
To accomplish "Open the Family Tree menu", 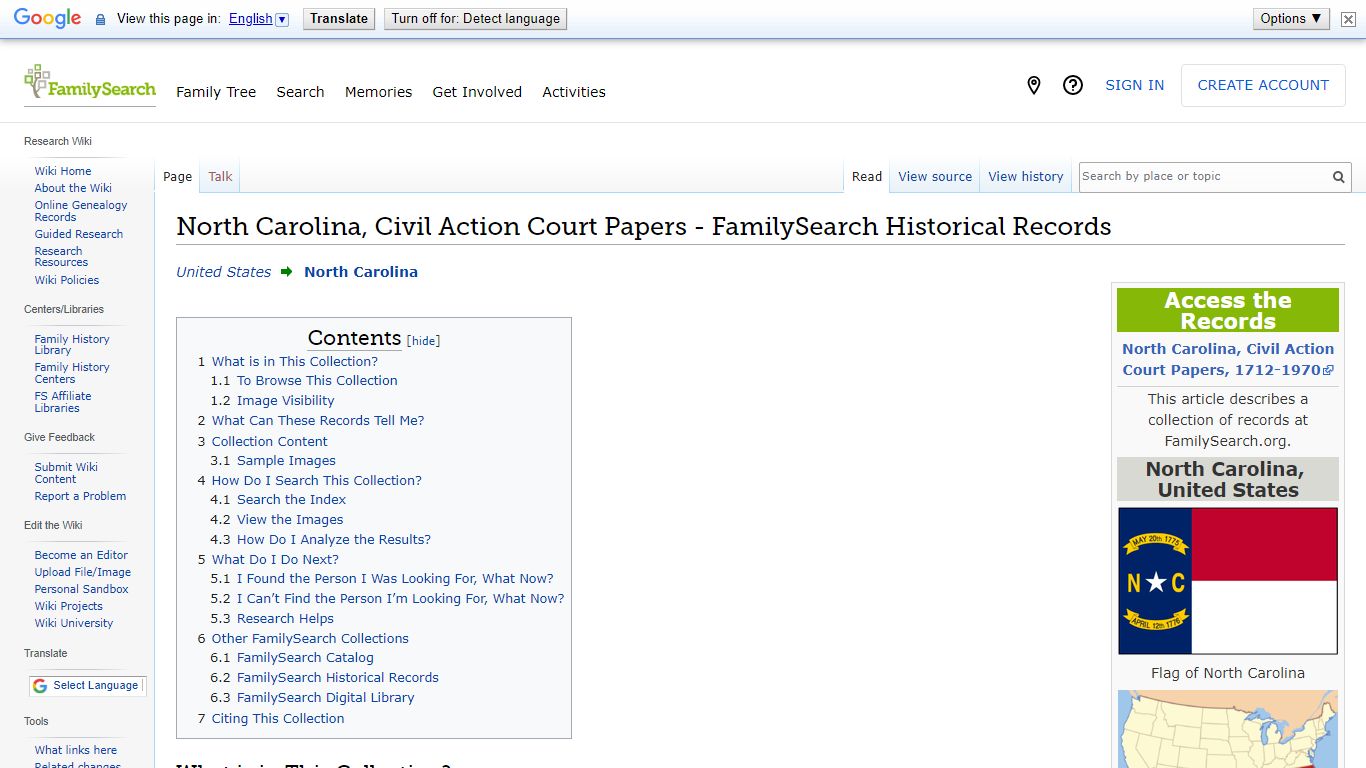I will (x=216, y=92).
